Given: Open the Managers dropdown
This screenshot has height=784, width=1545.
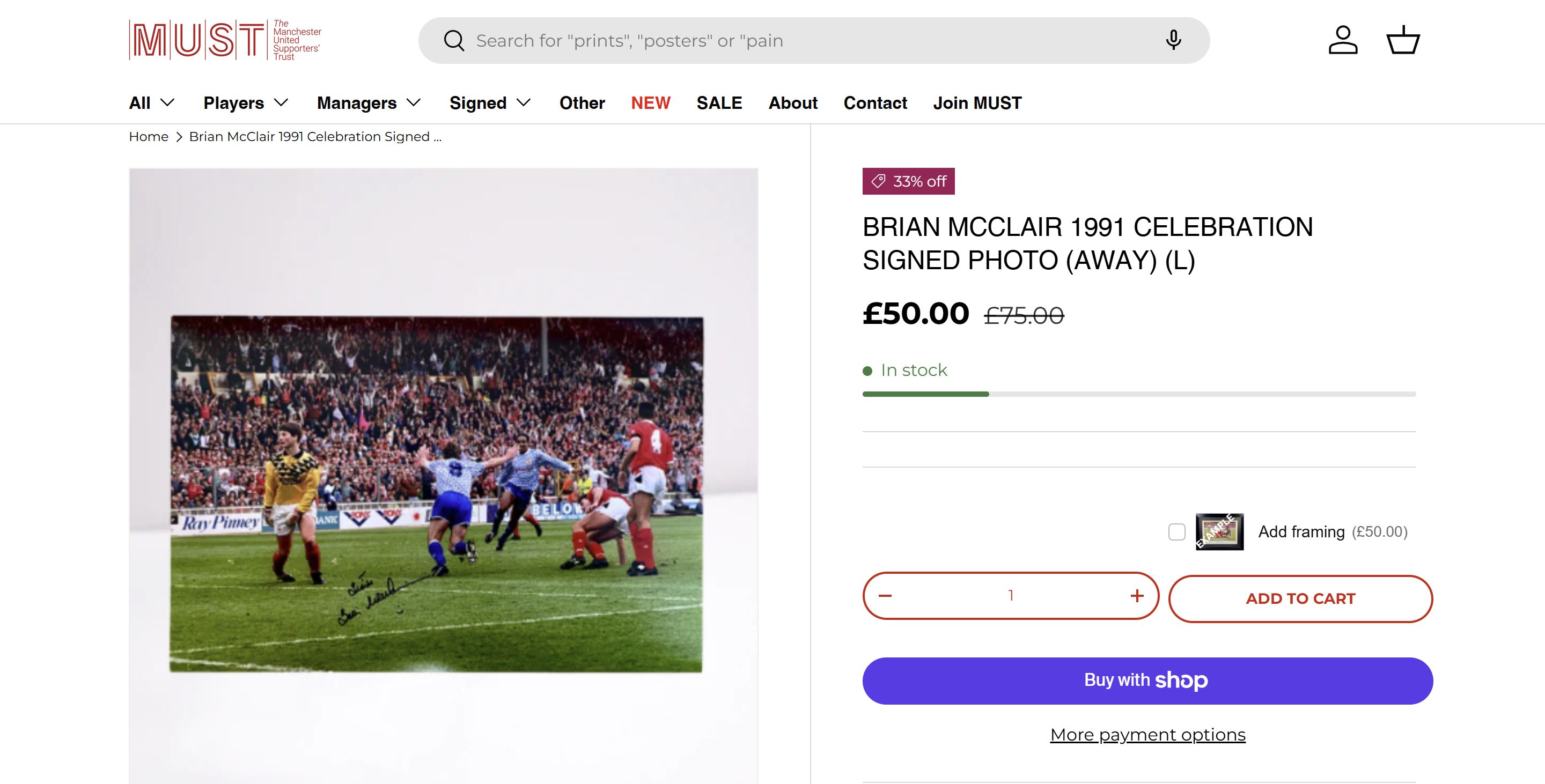Looking at the screenshot, I should (x=368, y=103).
